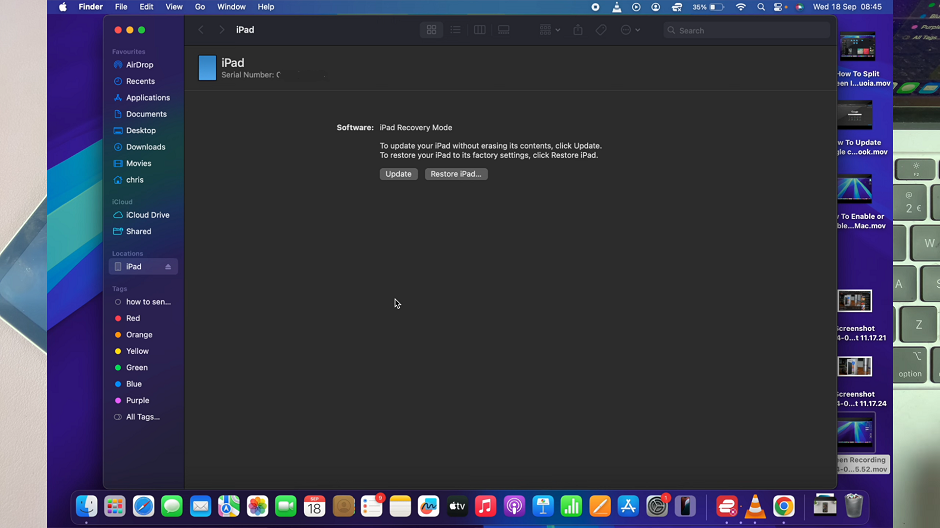
Task: Open Downloads folder in sidebar
Action: click(146, 147)
